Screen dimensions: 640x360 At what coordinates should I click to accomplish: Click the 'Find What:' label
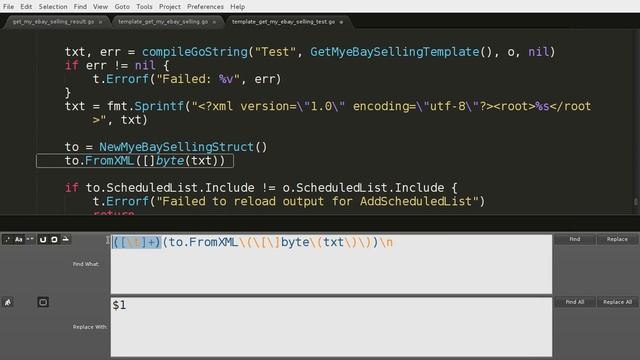(86, 264)
